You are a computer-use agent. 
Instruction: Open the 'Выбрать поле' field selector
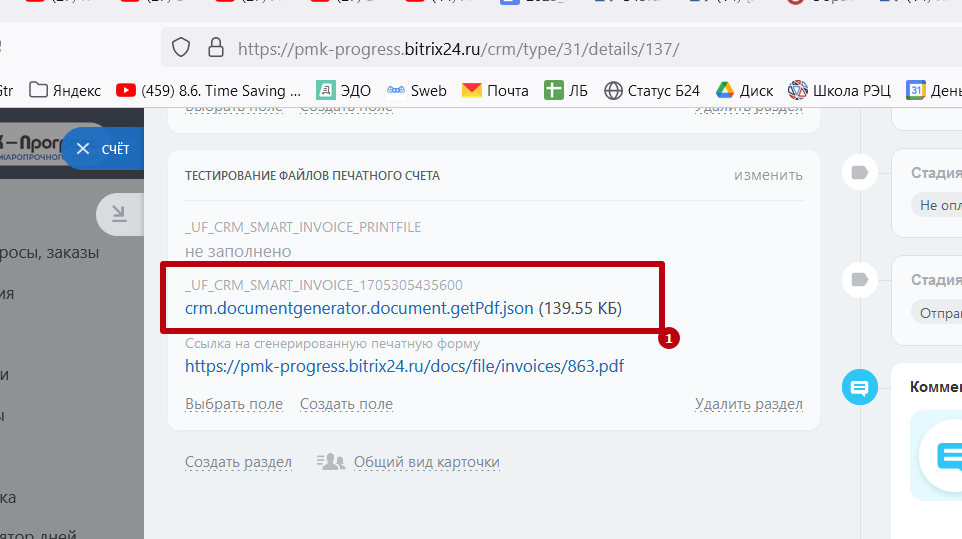(x=234, y=404)
